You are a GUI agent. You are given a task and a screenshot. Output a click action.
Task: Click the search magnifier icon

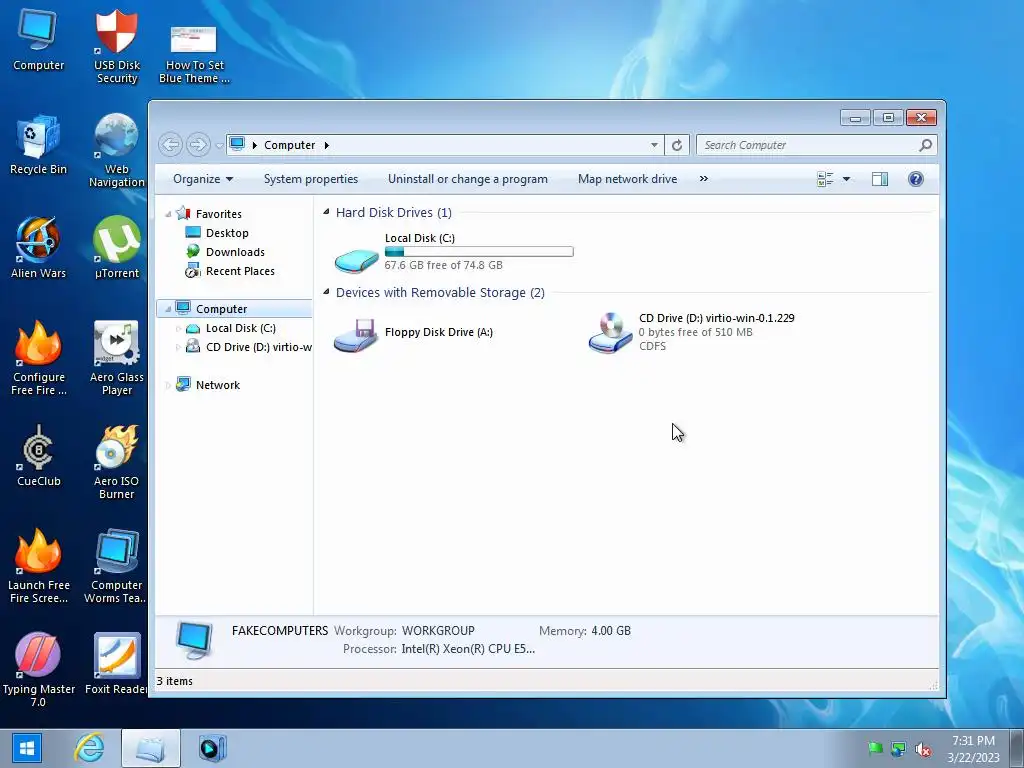click(925, 145)
